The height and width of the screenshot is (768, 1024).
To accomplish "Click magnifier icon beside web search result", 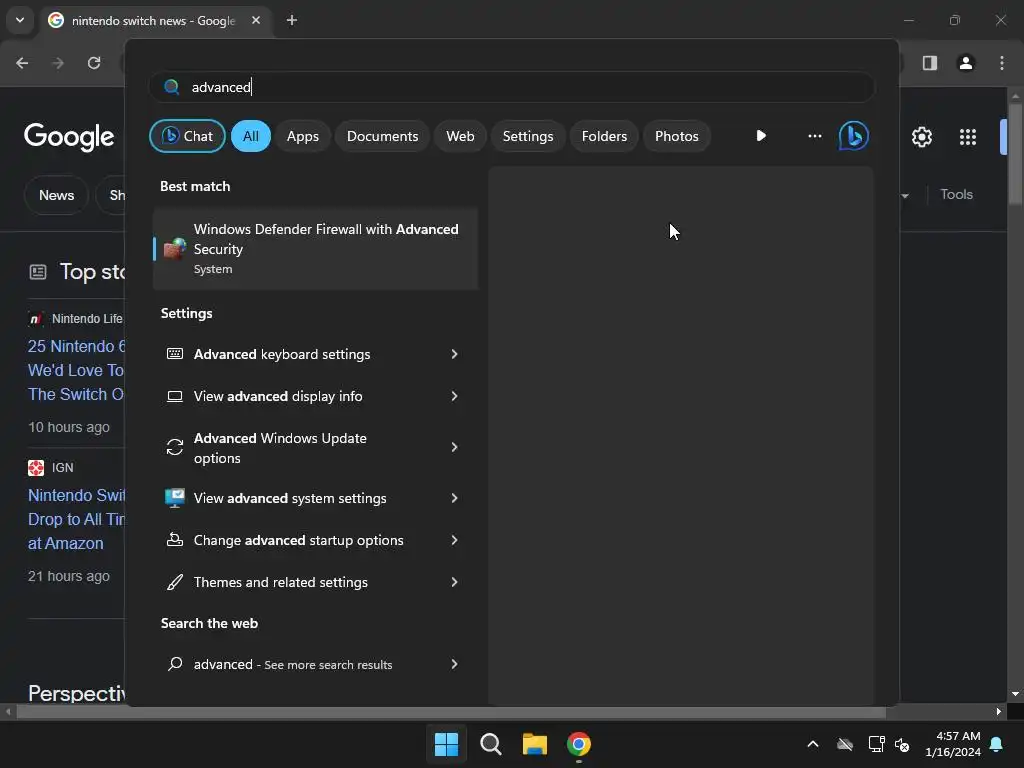I will point(175,664).
